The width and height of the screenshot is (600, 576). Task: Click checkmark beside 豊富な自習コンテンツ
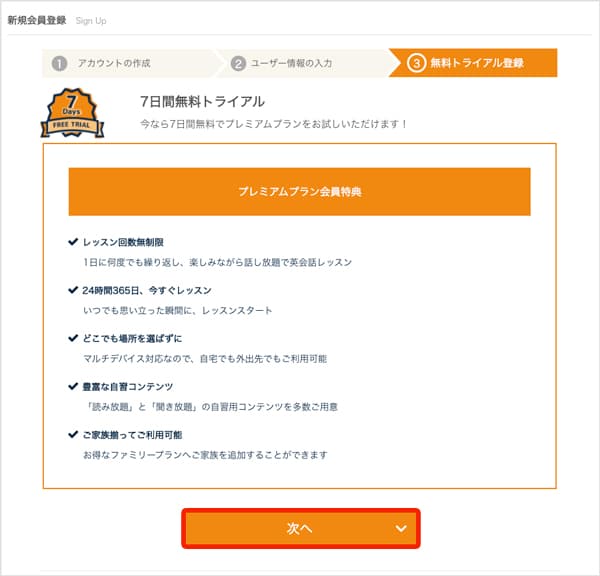click(x=72, y=386)
